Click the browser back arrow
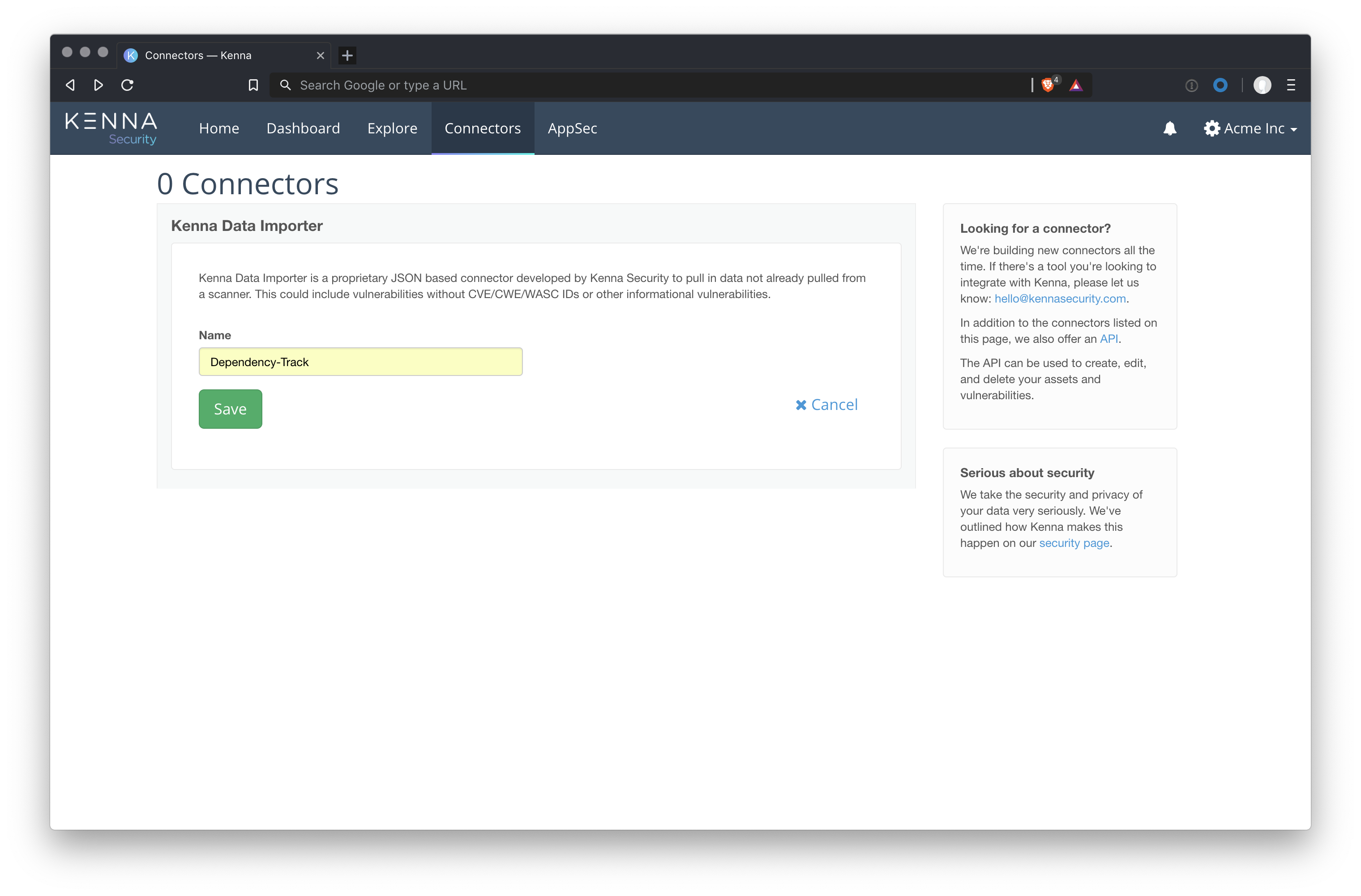The image size is (1361, 896). (70, 85)
